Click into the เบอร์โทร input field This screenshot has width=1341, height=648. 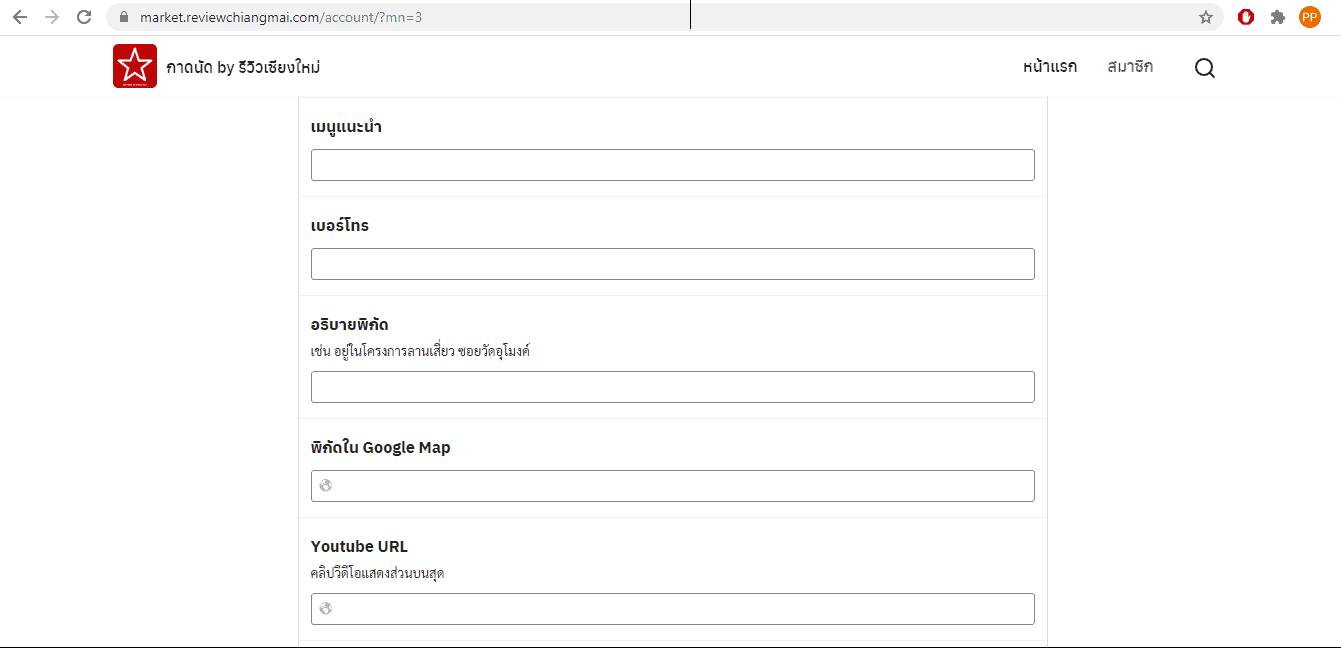[x=672, y=264]
